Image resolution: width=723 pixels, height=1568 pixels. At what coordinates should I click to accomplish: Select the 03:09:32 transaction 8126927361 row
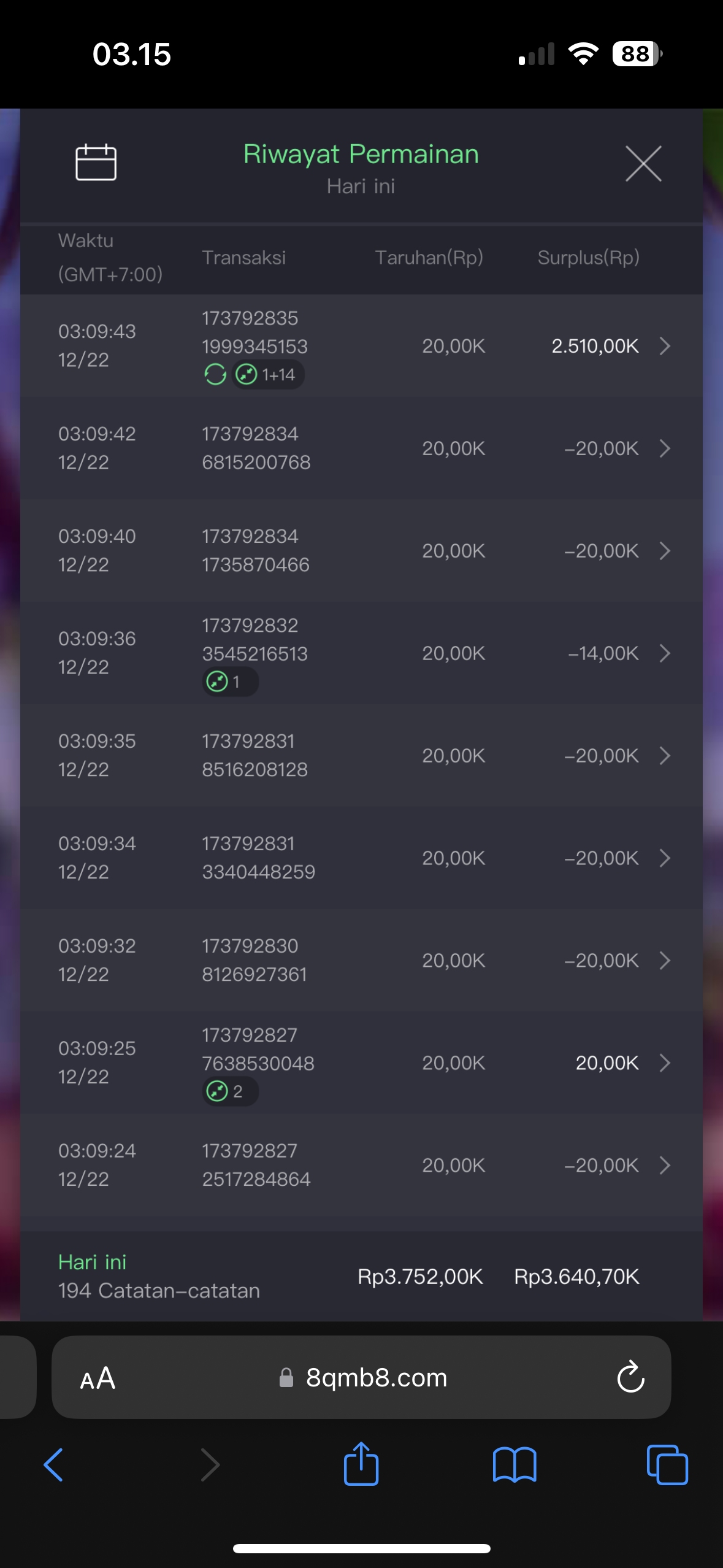(x=361, y=960)
